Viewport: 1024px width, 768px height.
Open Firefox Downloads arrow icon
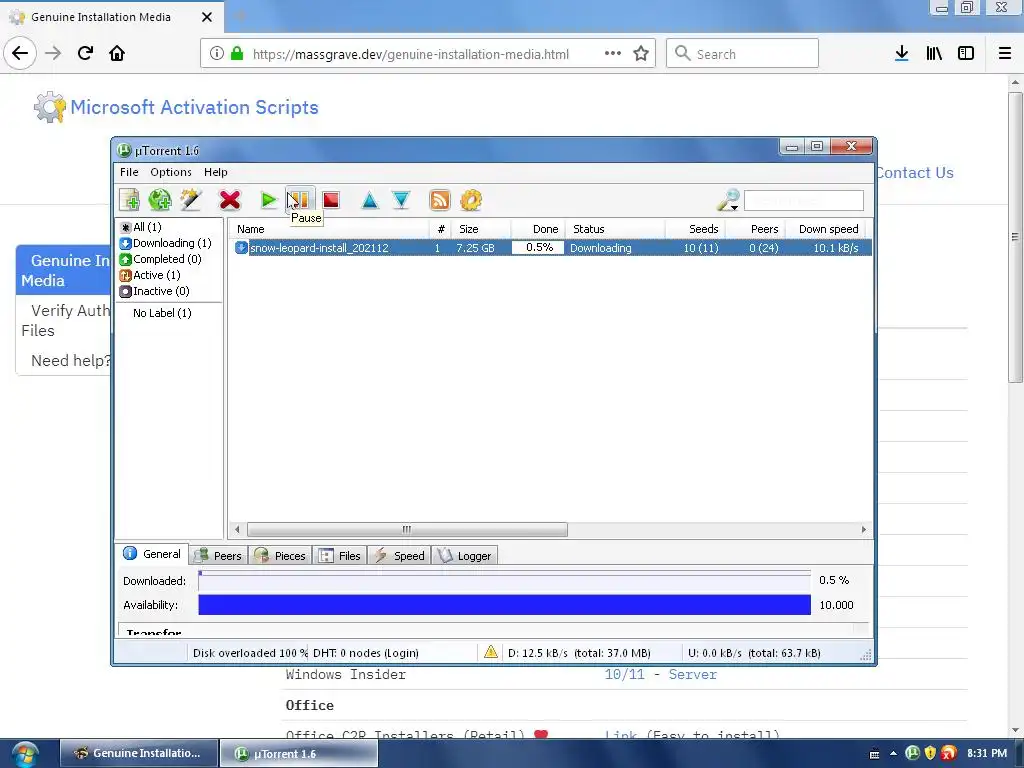pos(902,54)
